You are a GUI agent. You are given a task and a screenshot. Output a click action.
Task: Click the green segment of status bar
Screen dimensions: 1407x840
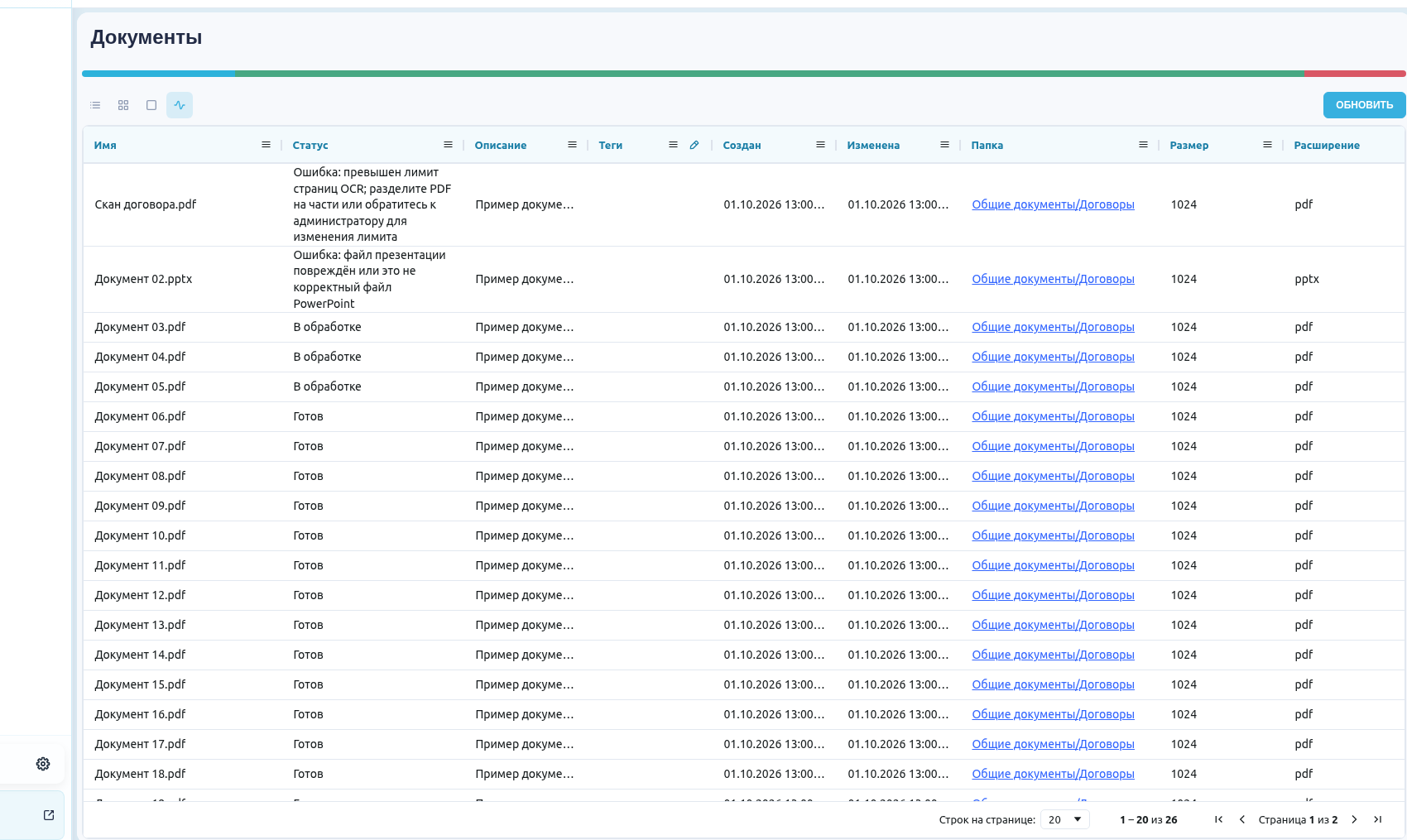coord(770,74)
